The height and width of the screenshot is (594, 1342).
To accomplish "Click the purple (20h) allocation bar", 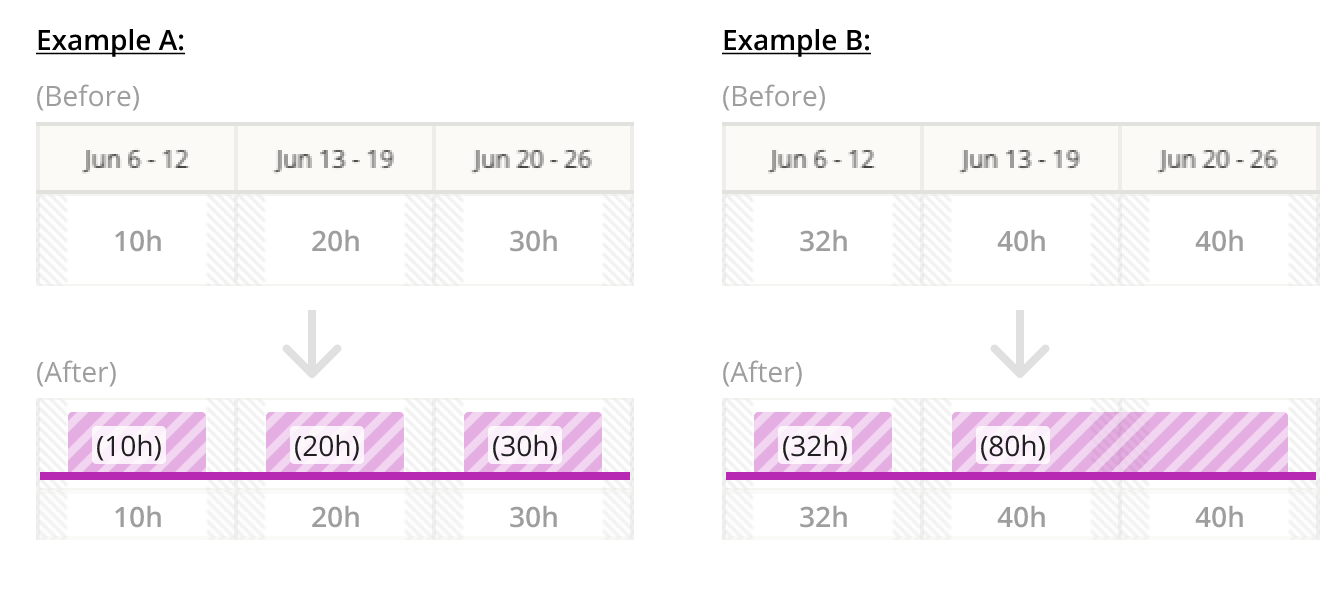I will (x=335, y=442).
